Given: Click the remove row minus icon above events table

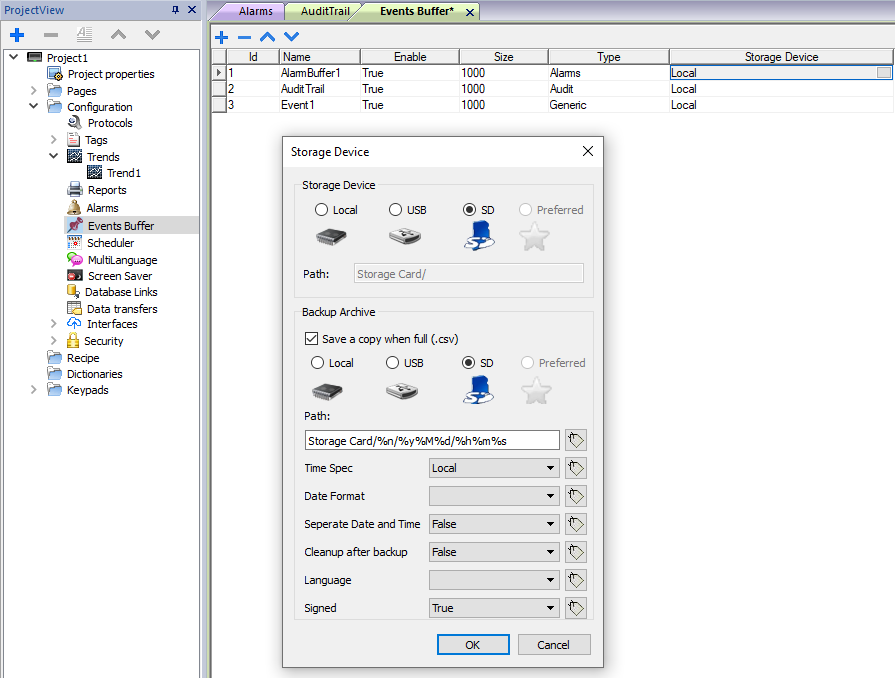Looking at the screenshot, I should click(x=244, y=37).
